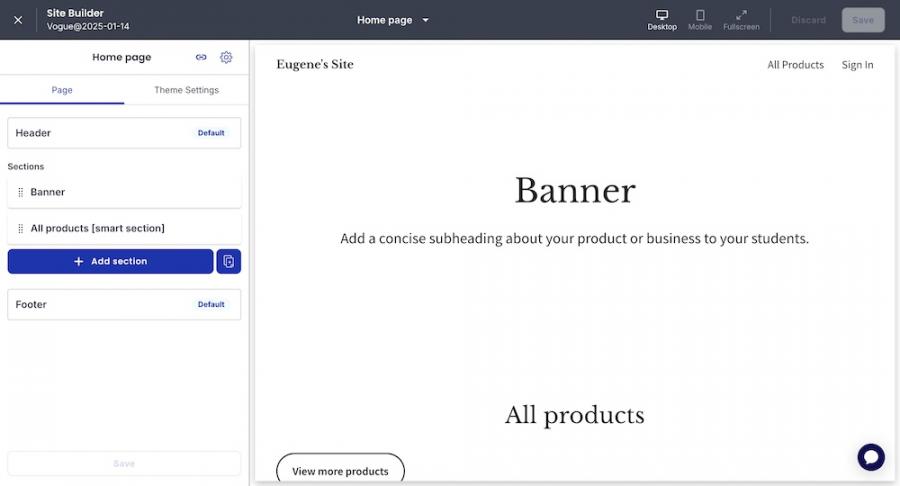Click the All products drag handle
This screenshot has height=486, width=900.
coord(21,229)
